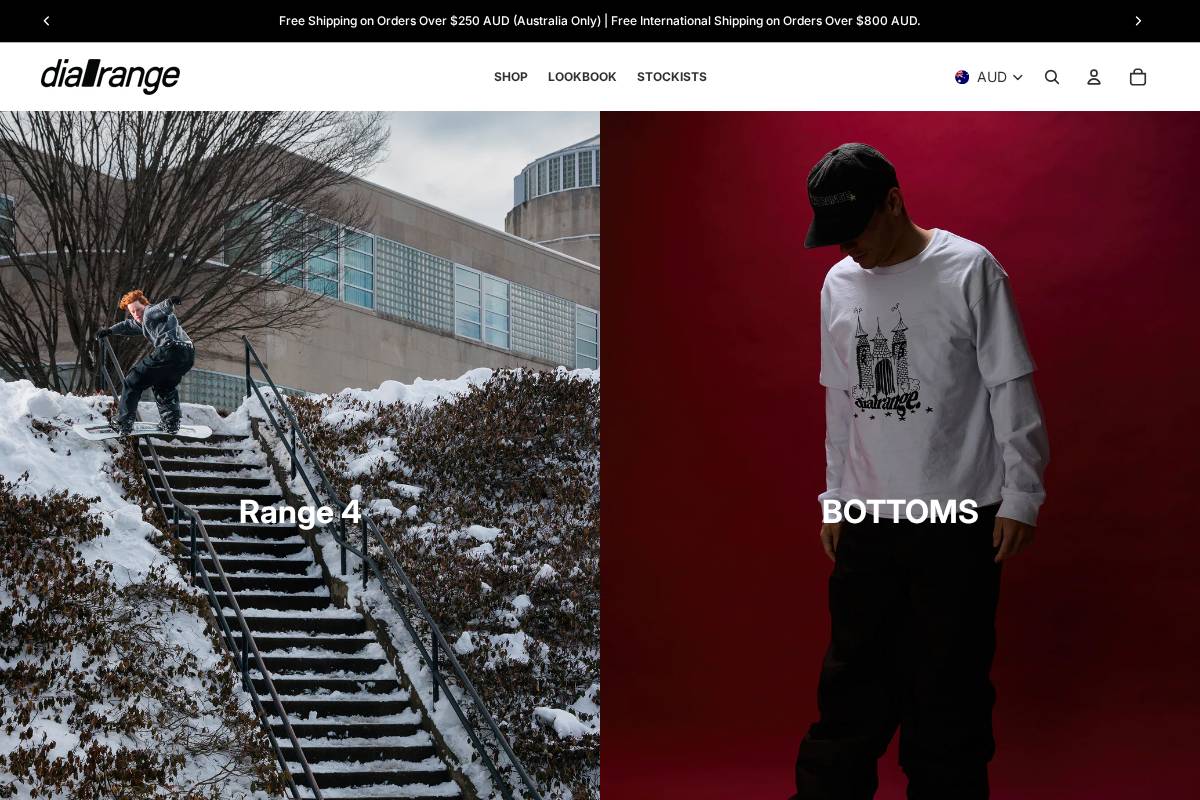This screenshot has height=800, width=1200.
Task: Click the white castle tee model photo
Action: 900,455
